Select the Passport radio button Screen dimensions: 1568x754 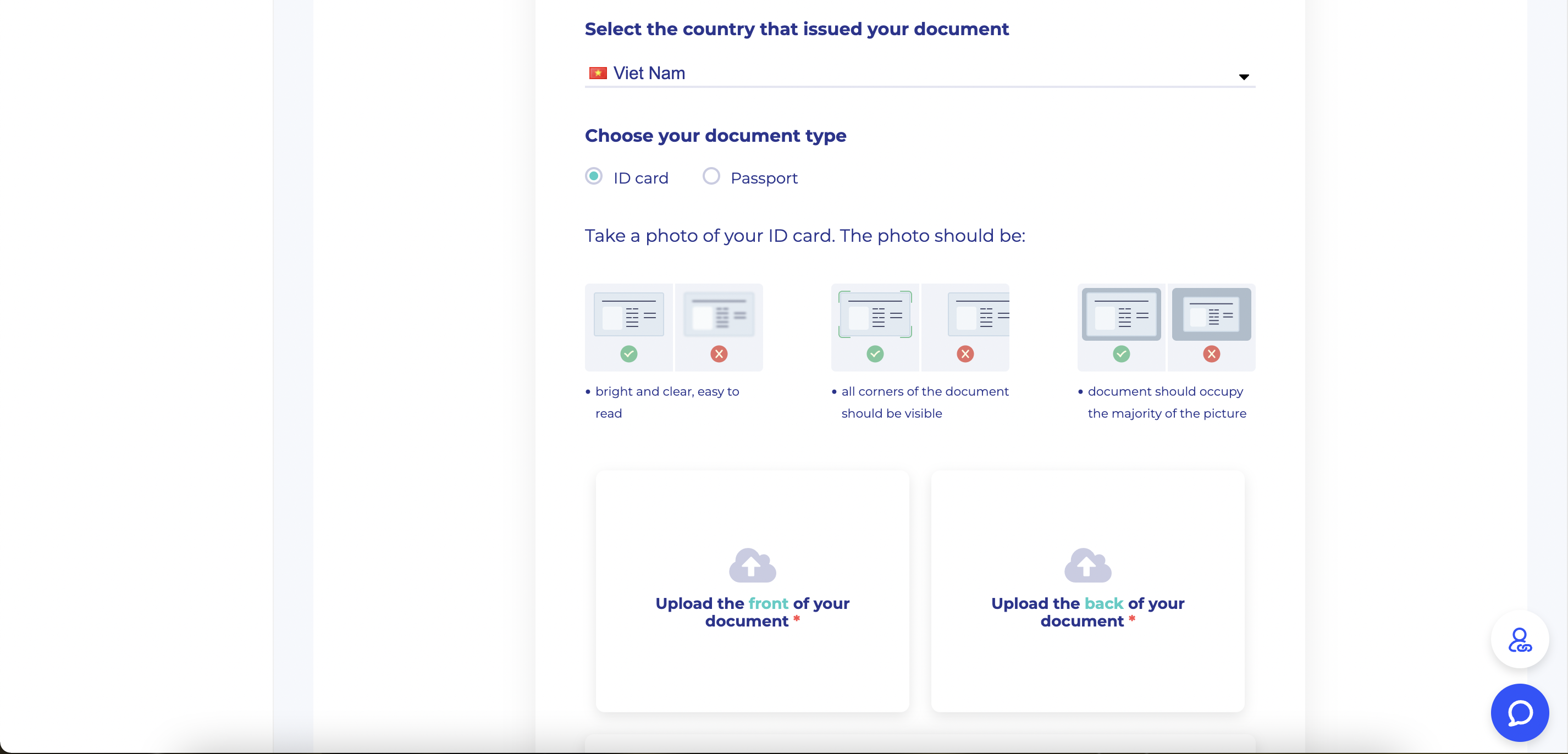coord(711,176)
